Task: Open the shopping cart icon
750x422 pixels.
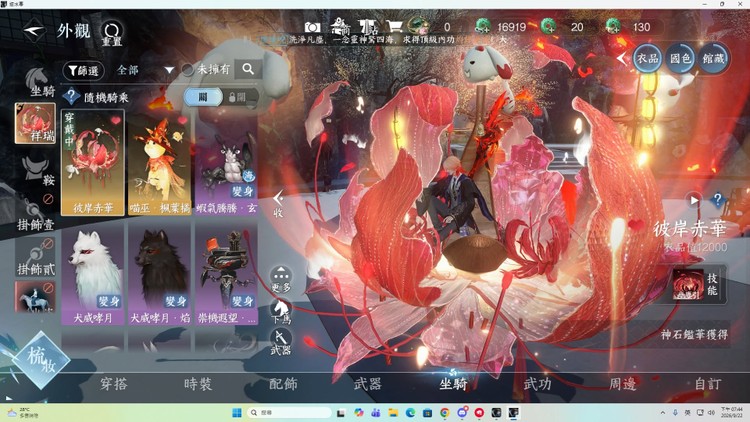Action: [394, 27]
